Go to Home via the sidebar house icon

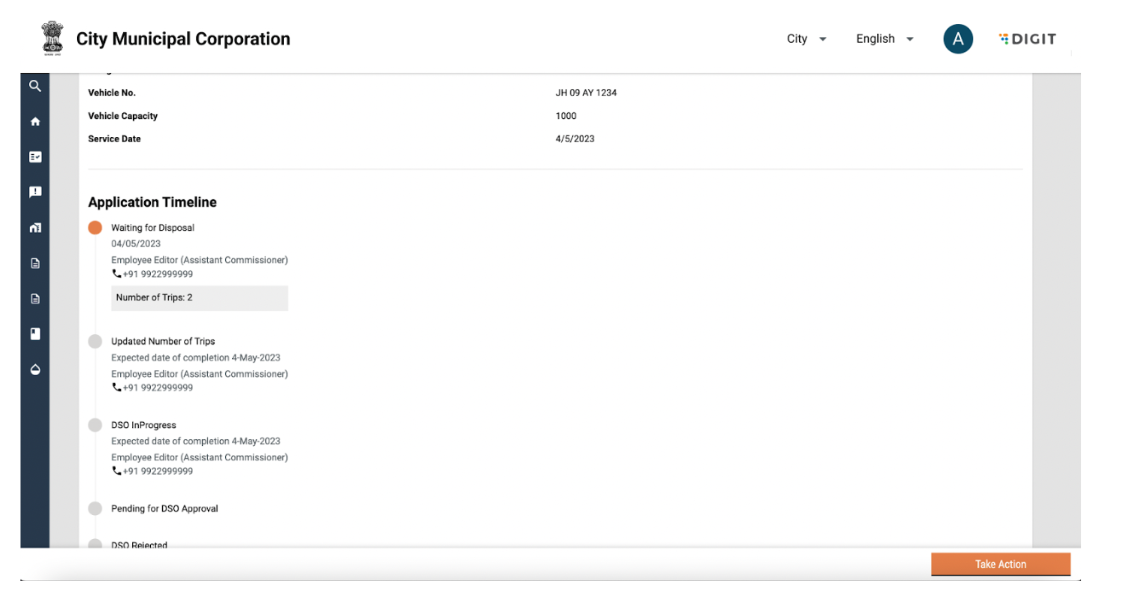[35, 121]
